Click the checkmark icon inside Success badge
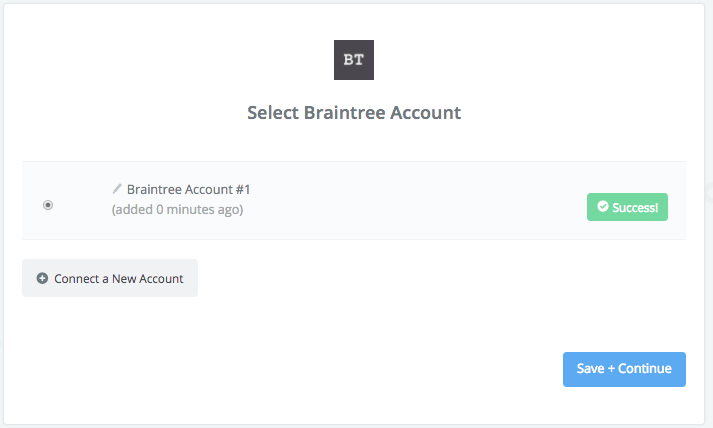 pos(603,206)
